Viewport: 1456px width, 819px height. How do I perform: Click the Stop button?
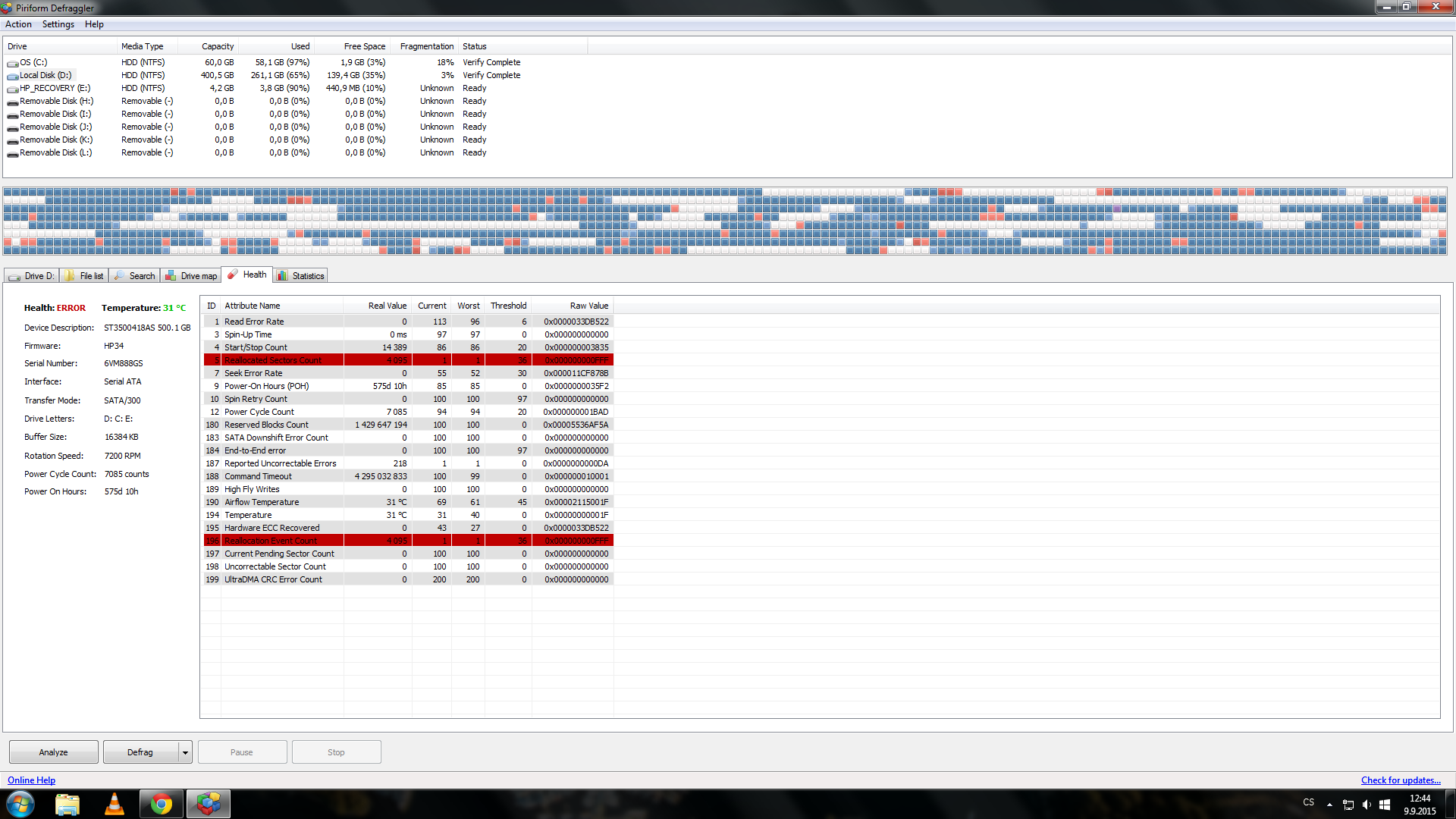[x=336, y=752]
